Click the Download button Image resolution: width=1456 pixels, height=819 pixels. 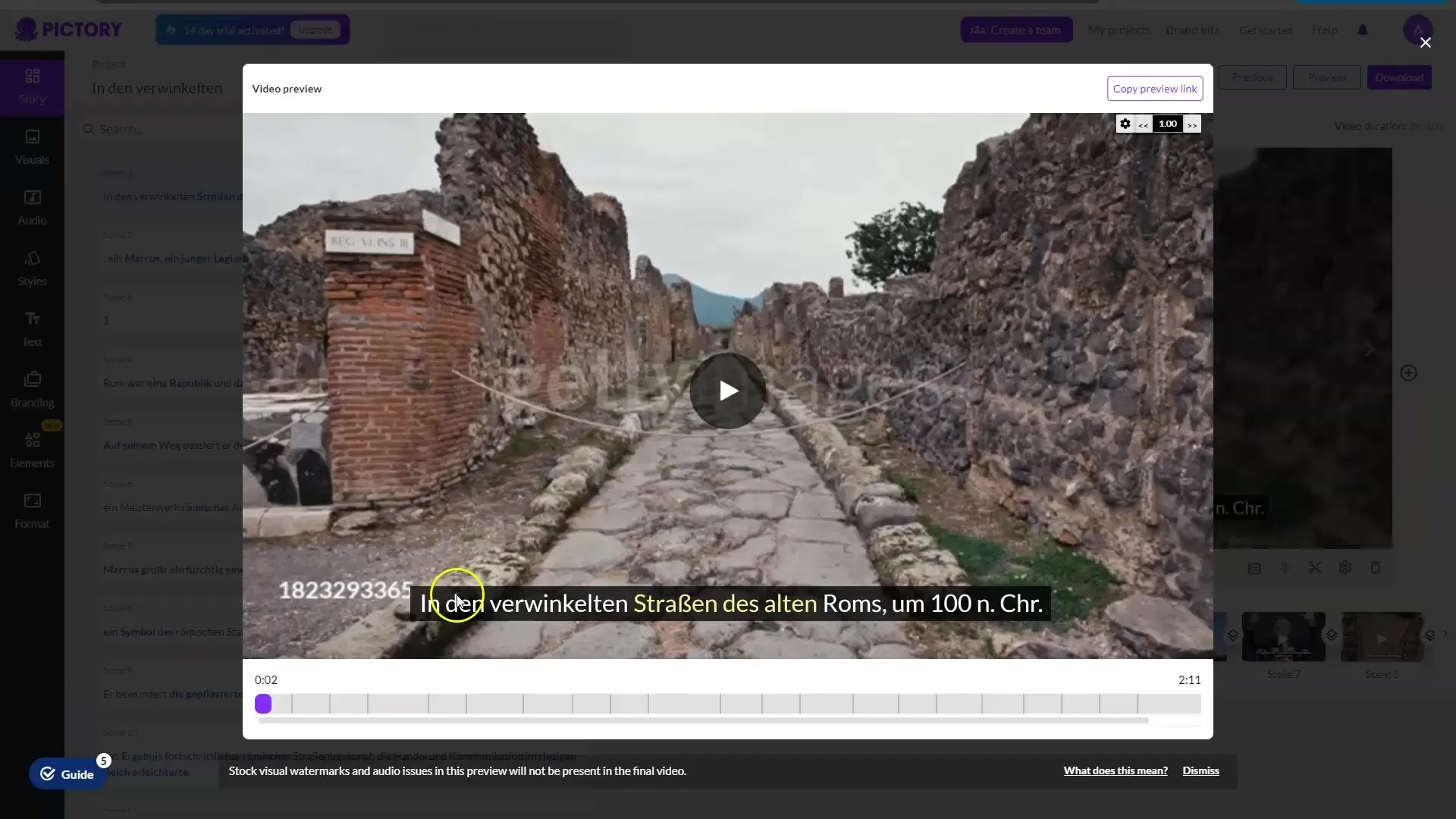coord(1399,77)
